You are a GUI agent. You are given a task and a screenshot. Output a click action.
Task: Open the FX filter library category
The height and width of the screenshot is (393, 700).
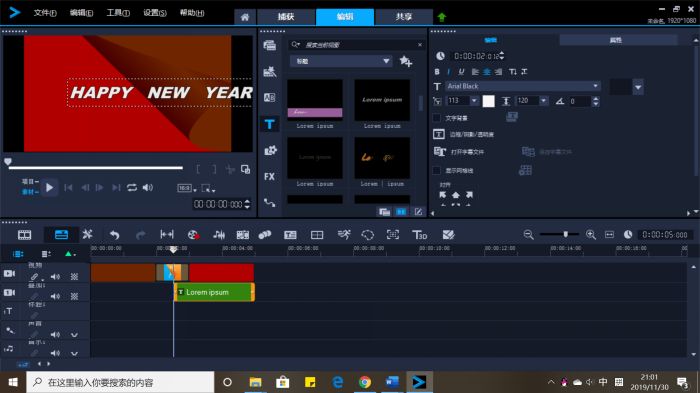tap(269, 176)
